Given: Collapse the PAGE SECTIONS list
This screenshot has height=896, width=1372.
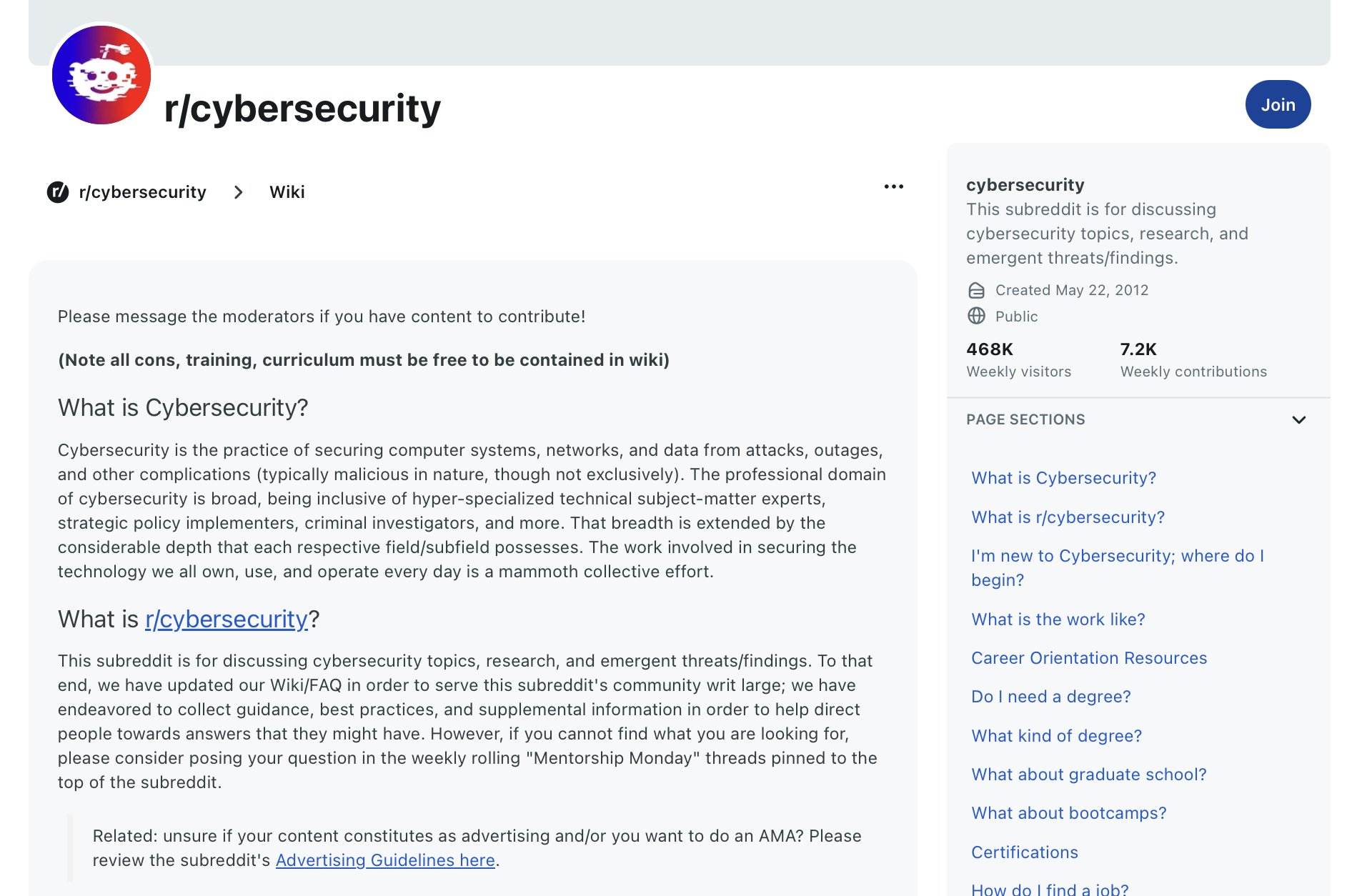Looking at the screenshot, I should pyautogui.click(x=1299, y=419).
